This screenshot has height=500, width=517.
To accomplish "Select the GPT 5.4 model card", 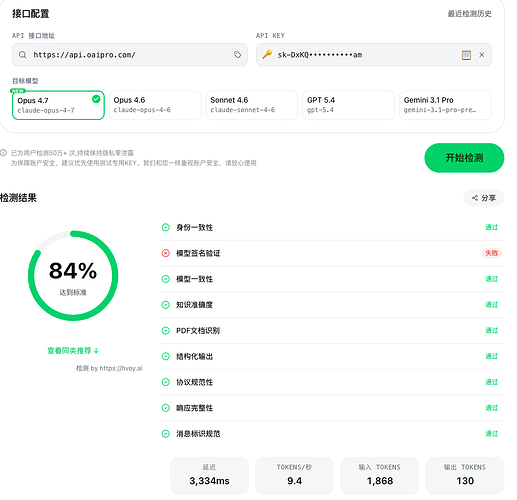I will click(348, 105).
